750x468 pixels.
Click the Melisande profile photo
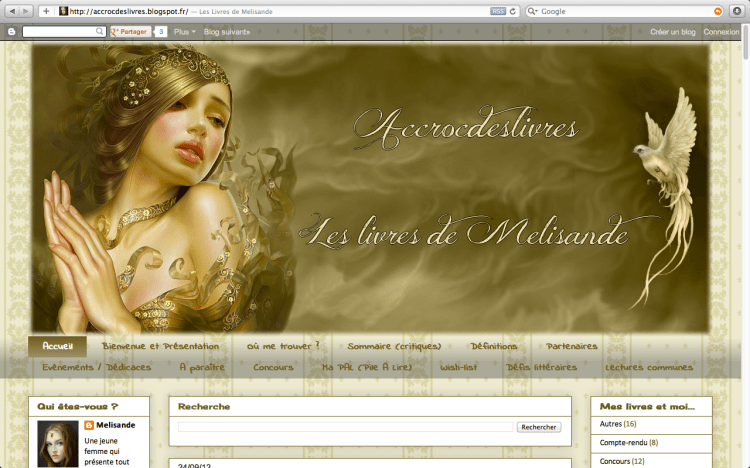57,444
